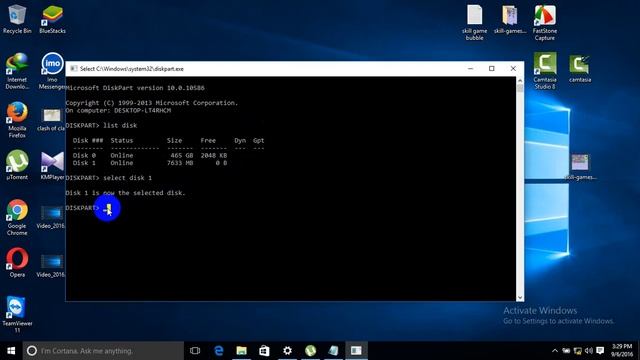Click the diskpart scrollbar up arrow
This screenshot has width=640, height=360.
pyautogui.click(x=520, y=81)
